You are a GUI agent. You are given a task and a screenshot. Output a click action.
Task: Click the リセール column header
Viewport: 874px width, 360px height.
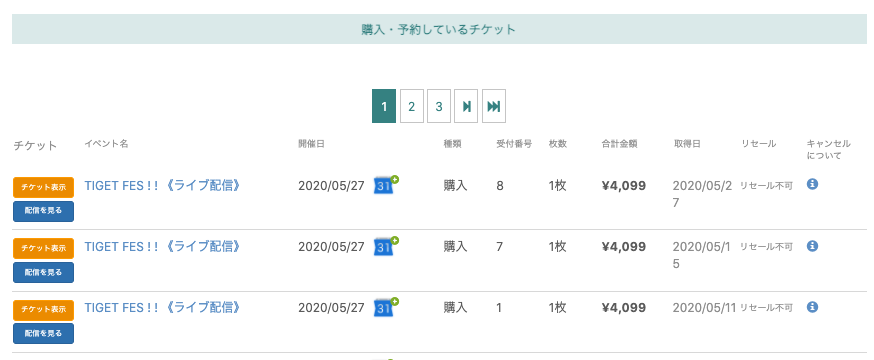(x=758, y=144)
